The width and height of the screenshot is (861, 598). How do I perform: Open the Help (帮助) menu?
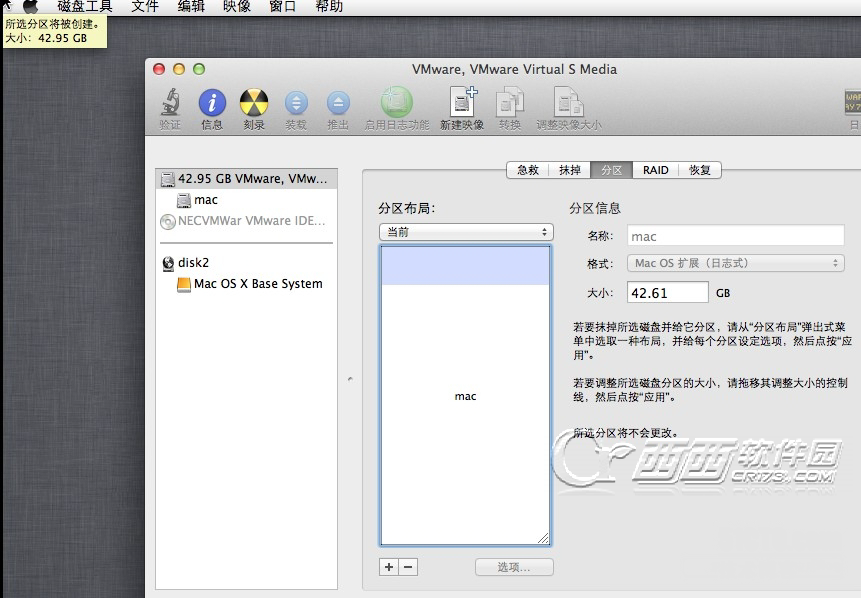coord(329,6)
